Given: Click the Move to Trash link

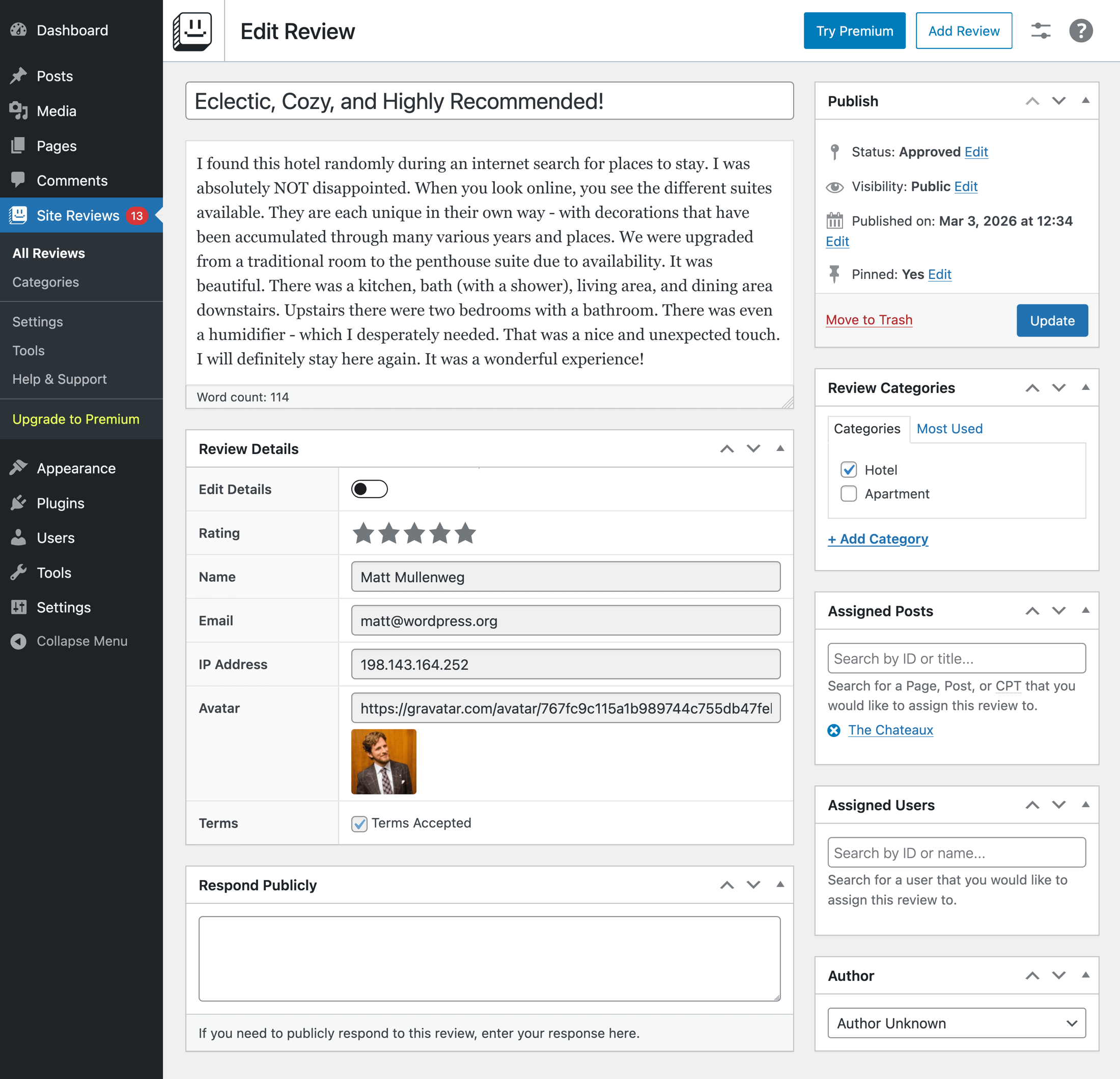Looking at the screenshot, I should click(869, 320).
